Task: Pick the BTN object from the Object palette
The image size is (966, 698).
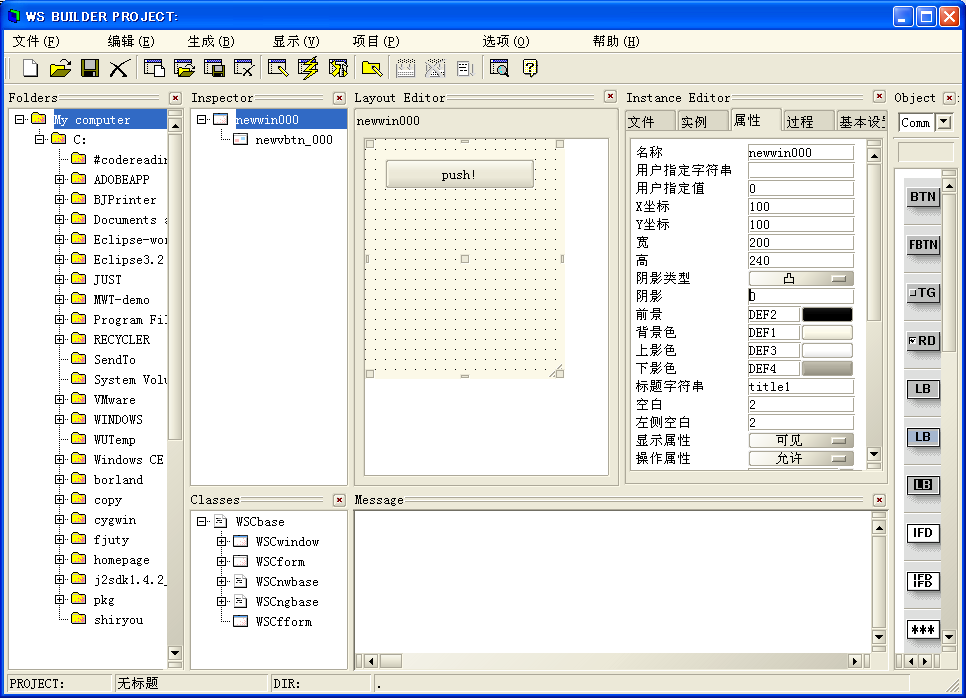Action: (x=923, y=197)
